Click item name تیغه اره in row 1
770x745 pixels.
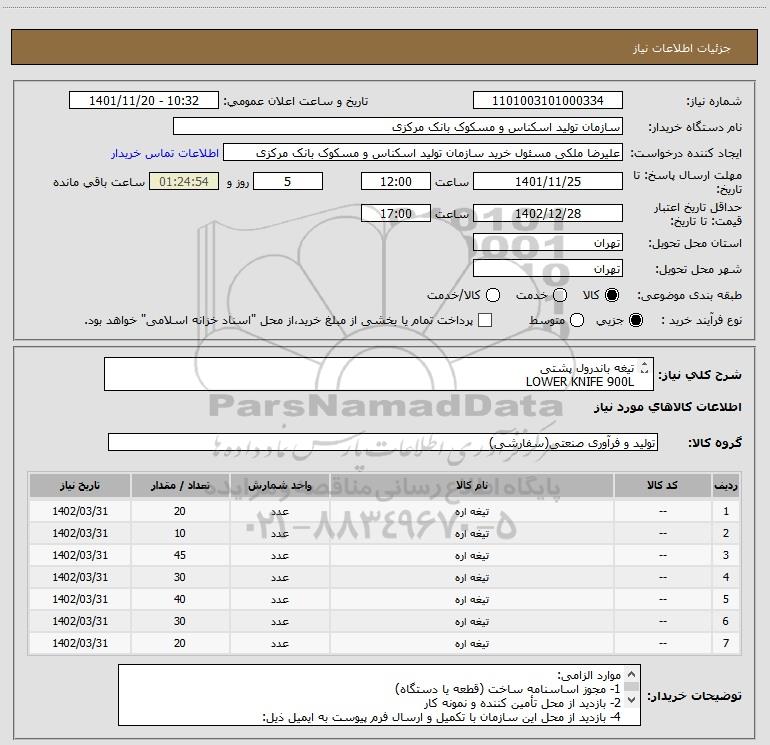point(472,511)
